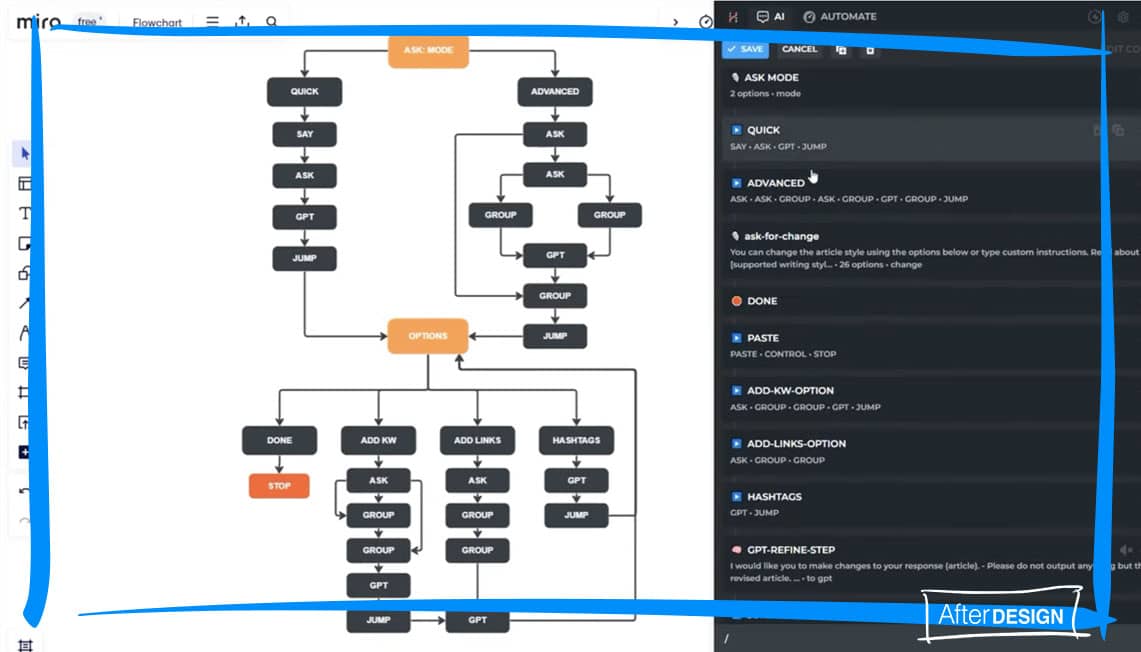Click the timer icon in Miro's top bar
The height and width of the screenshot is (652, 1141).
[x=706, y=21]
